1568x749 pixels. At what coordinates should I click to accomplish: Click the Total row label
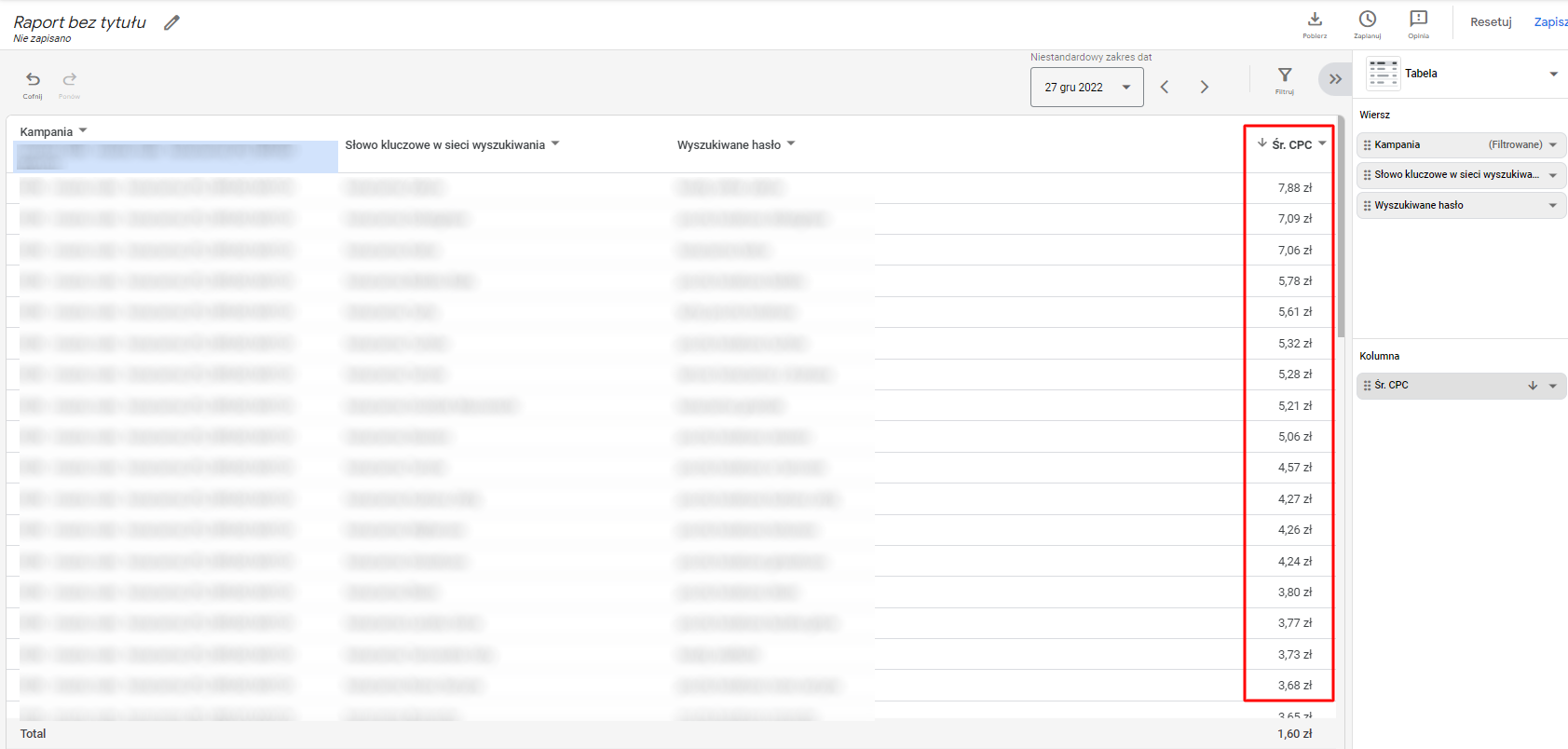tap(34, 734)
